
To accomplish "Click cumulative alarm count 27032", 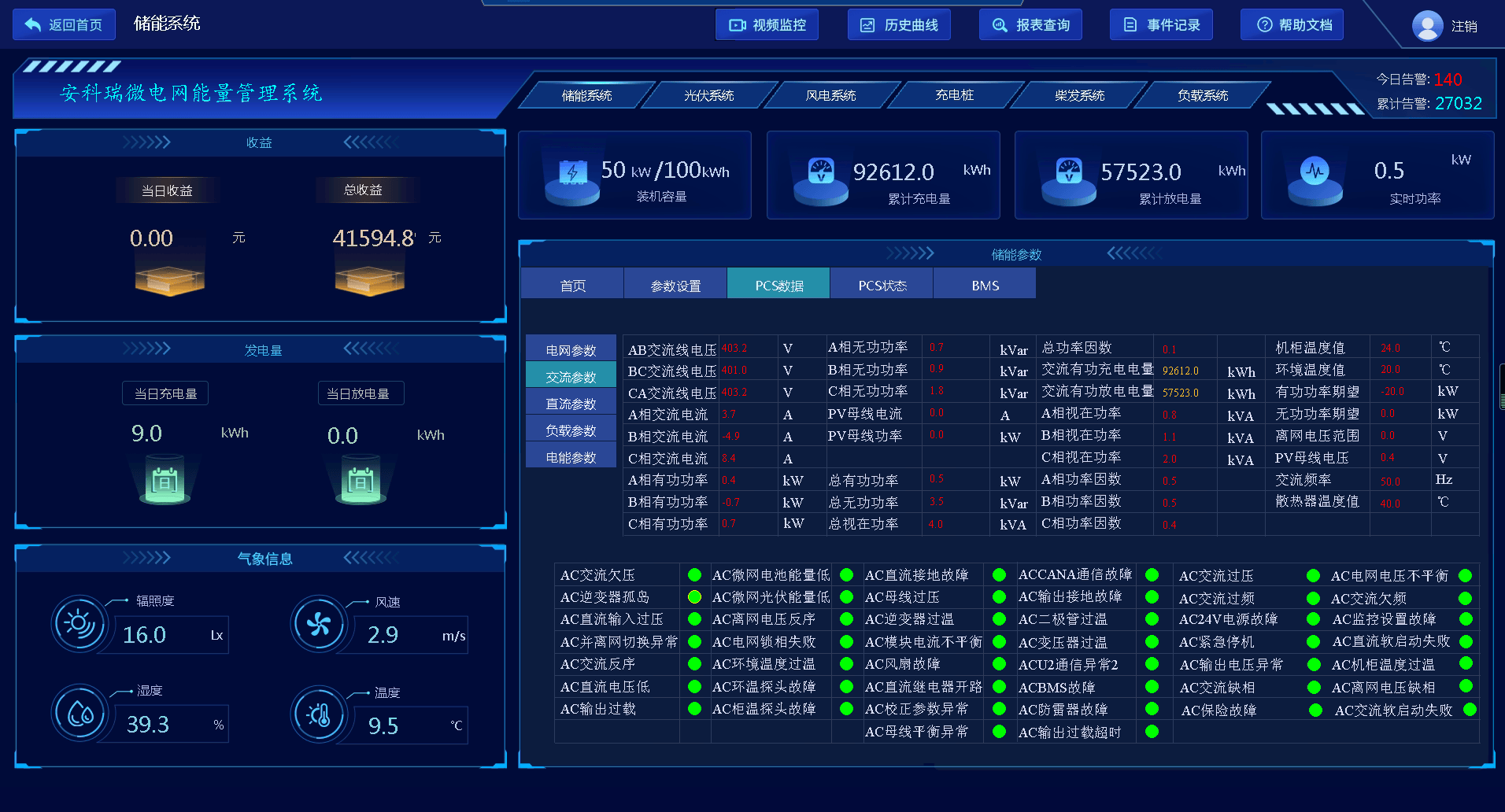I will (1458, 103).
